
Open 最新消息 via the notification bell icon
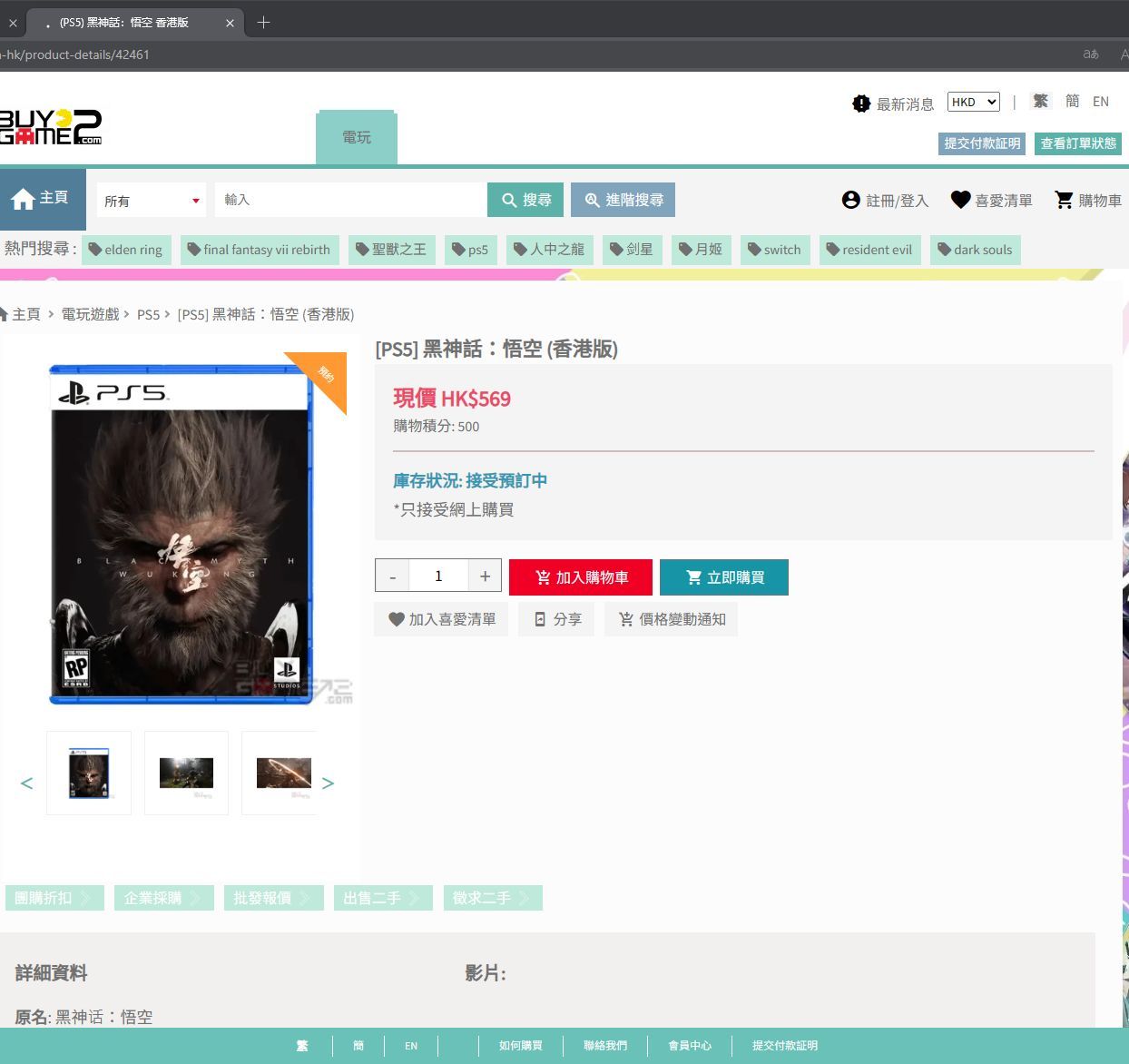[860, 103]
